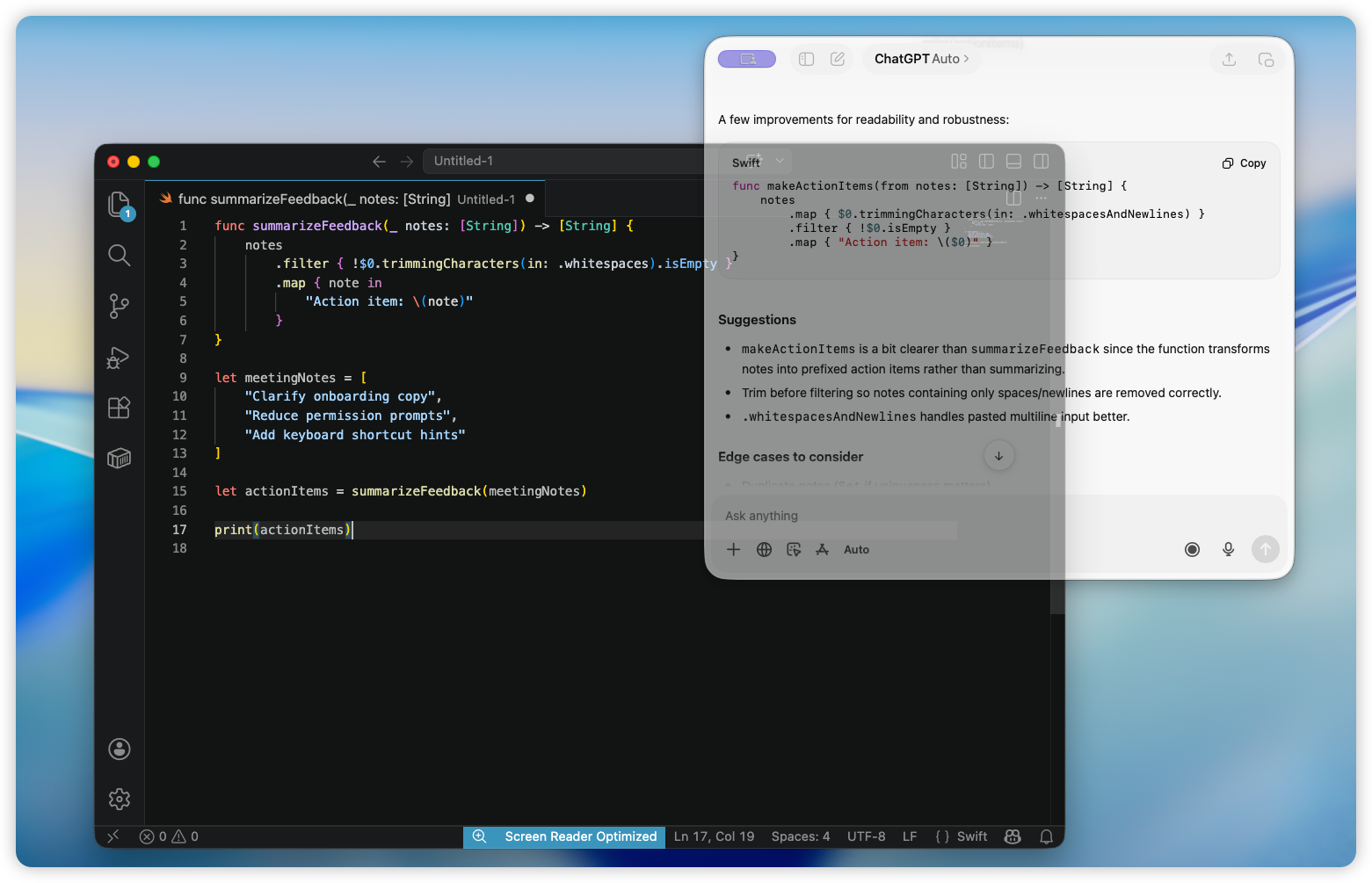Start a new chat in ChatGPT
Screen dimensions: 1372x883
click(838, 59)
